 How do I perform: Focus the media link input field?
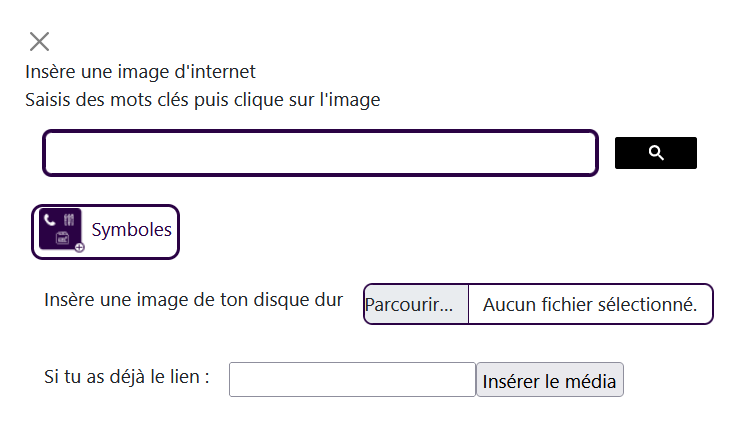(353, 380)
